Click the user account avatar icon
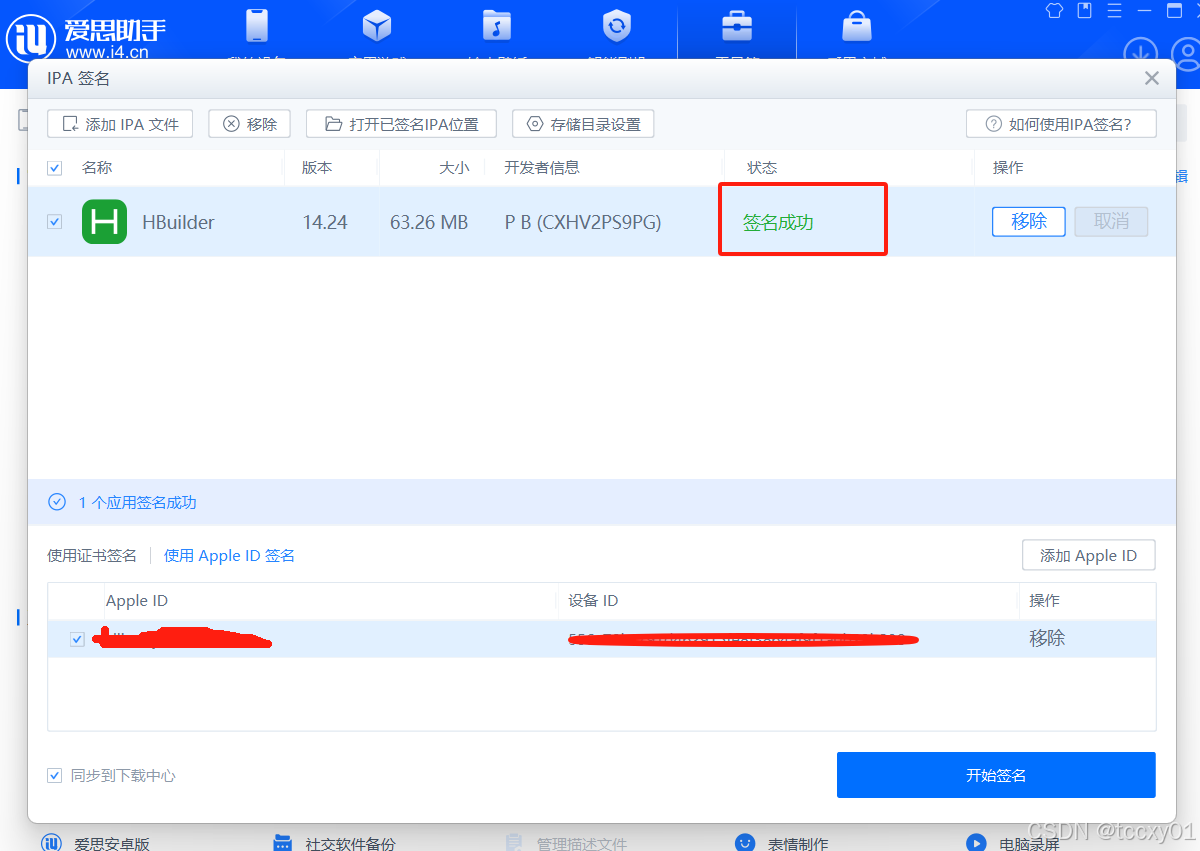 click(1185, 53)
